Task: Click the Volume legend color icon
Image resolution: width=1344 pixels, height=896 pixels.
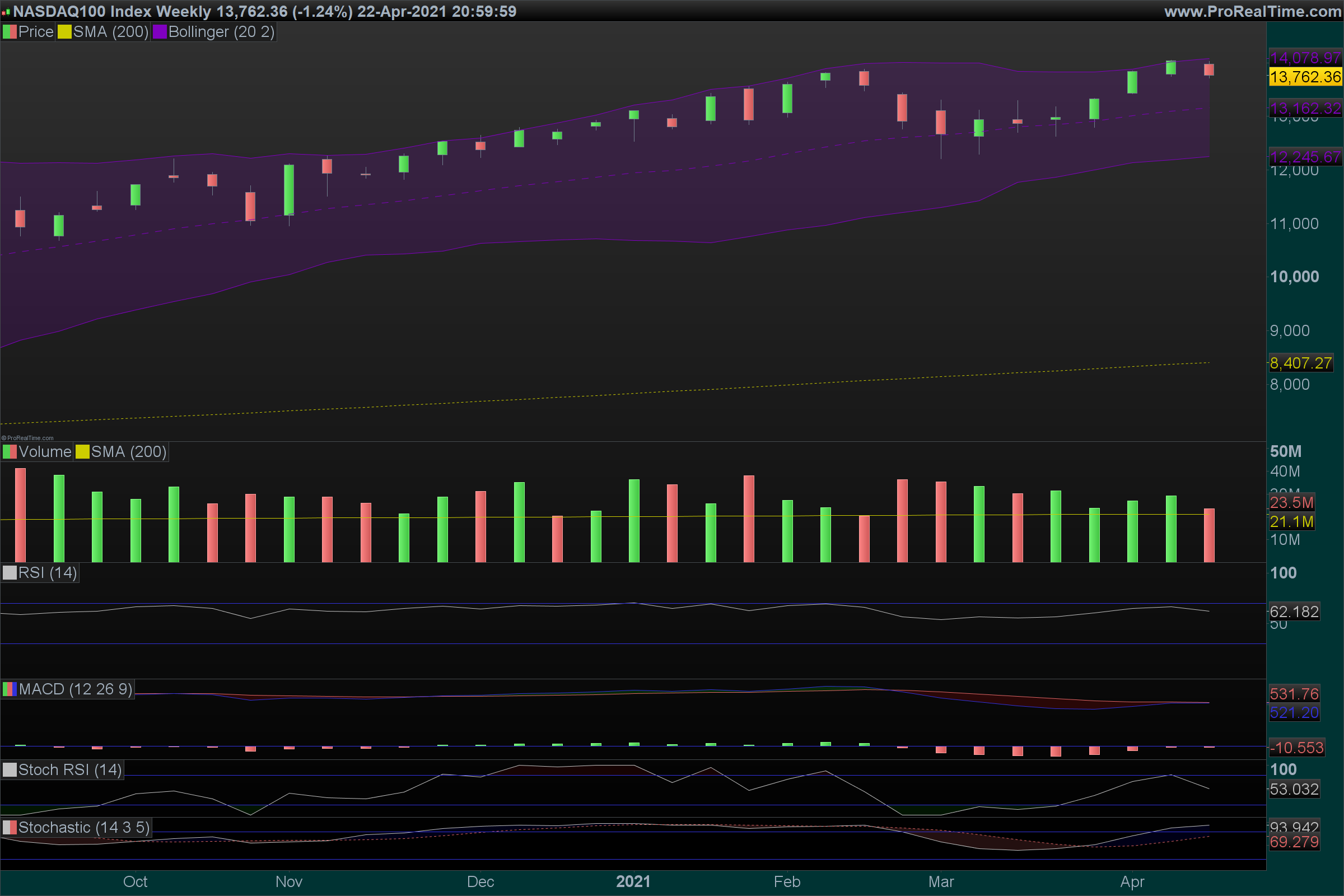Action: click(x=10, y=452)
